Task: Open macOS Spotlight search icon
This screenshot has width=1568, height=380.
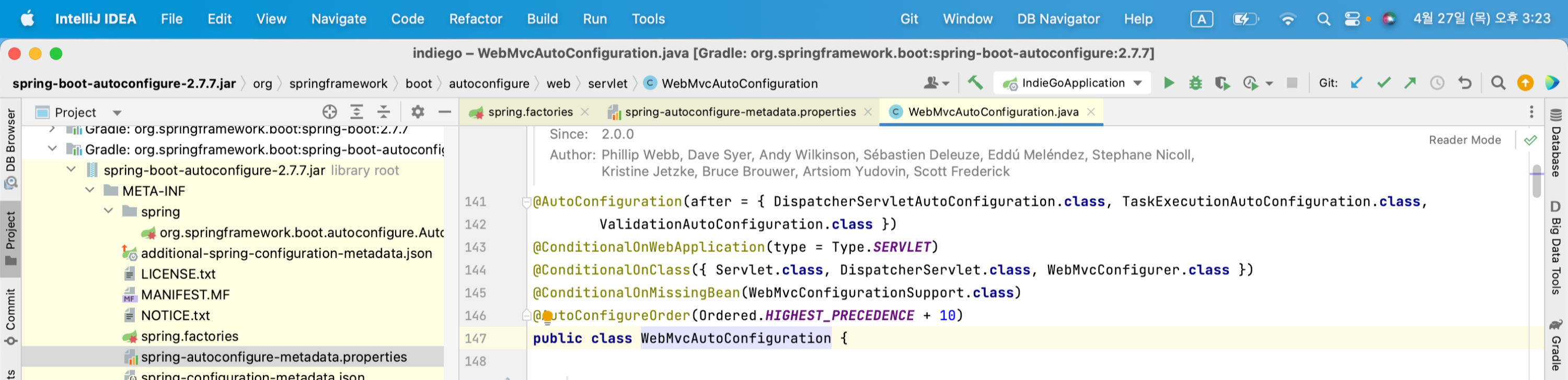Action: coord(1323,19)
